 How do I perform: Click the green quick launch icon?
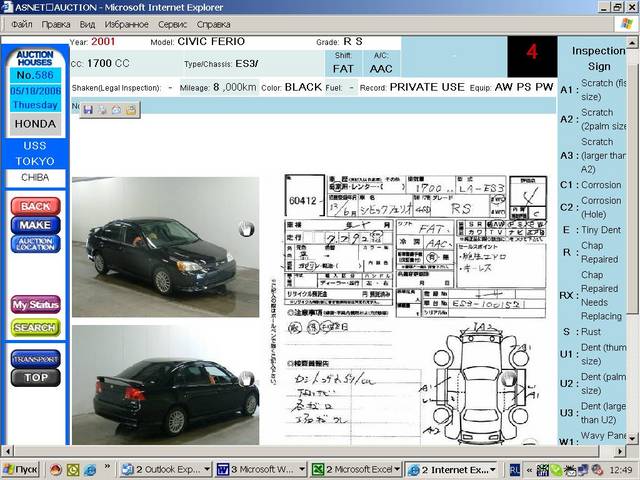(73, 469)
